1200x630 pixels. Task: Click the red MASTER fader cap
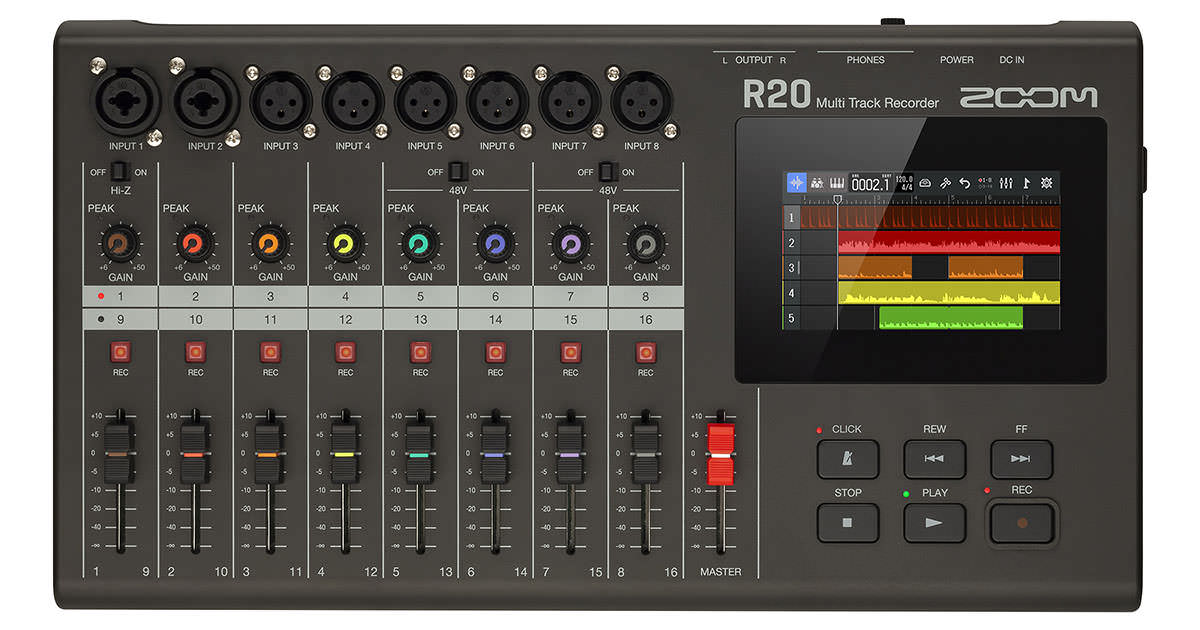[x=720, y=455]
